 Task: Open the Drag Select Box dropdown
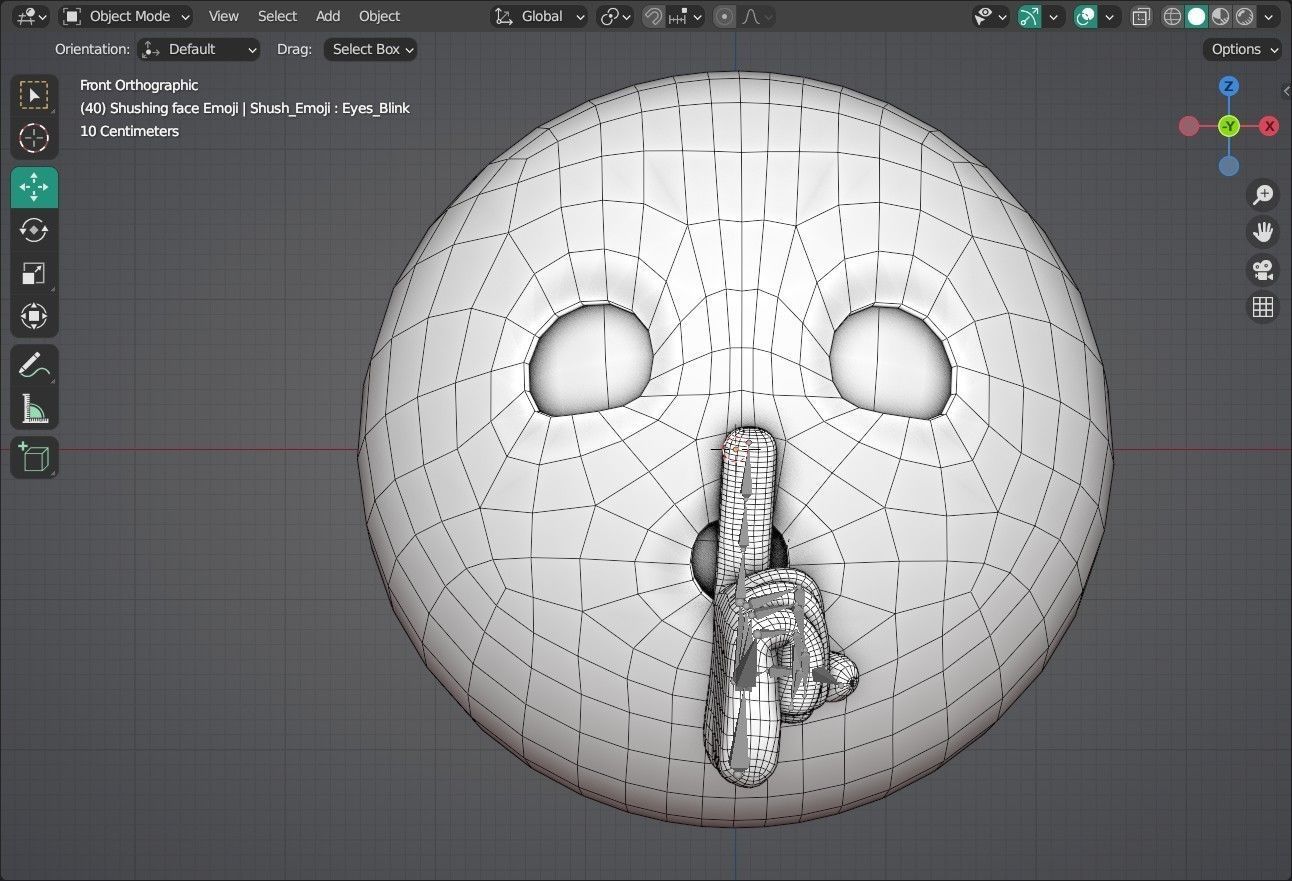[370, 49]
